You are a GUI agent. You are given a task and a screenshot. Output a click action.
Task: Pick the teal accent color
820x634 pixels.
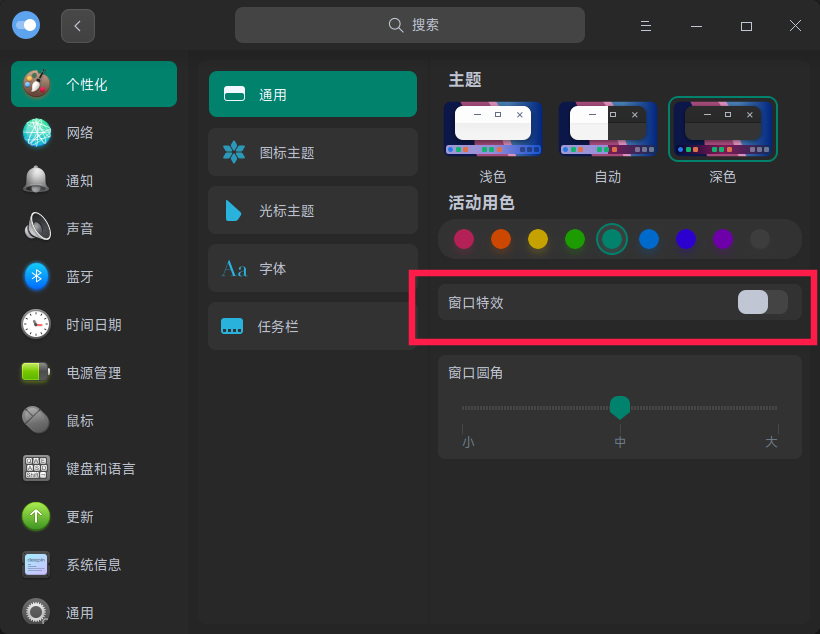tap(612, 239)
